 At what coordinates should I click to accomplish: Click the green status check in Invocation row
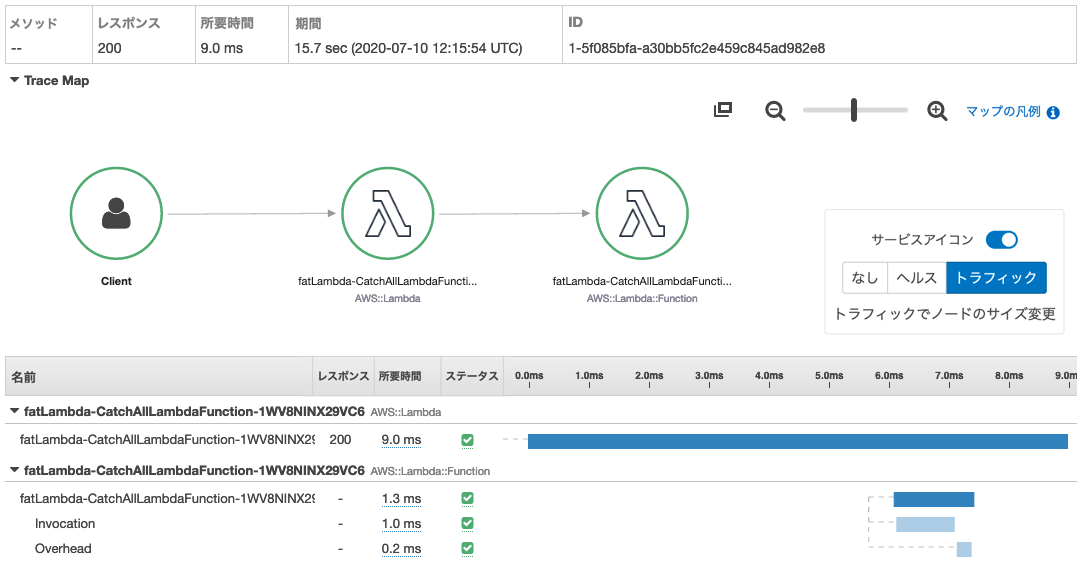pyautogui.click(x=467, y=524)
